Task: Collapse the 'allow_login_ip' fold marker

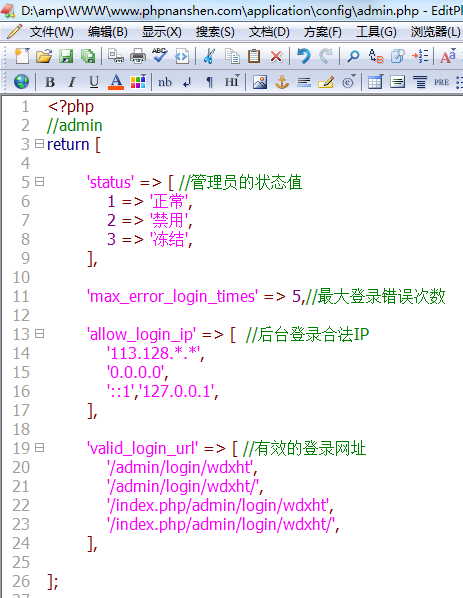Action: pyautogui.click(x=39, y=334)
